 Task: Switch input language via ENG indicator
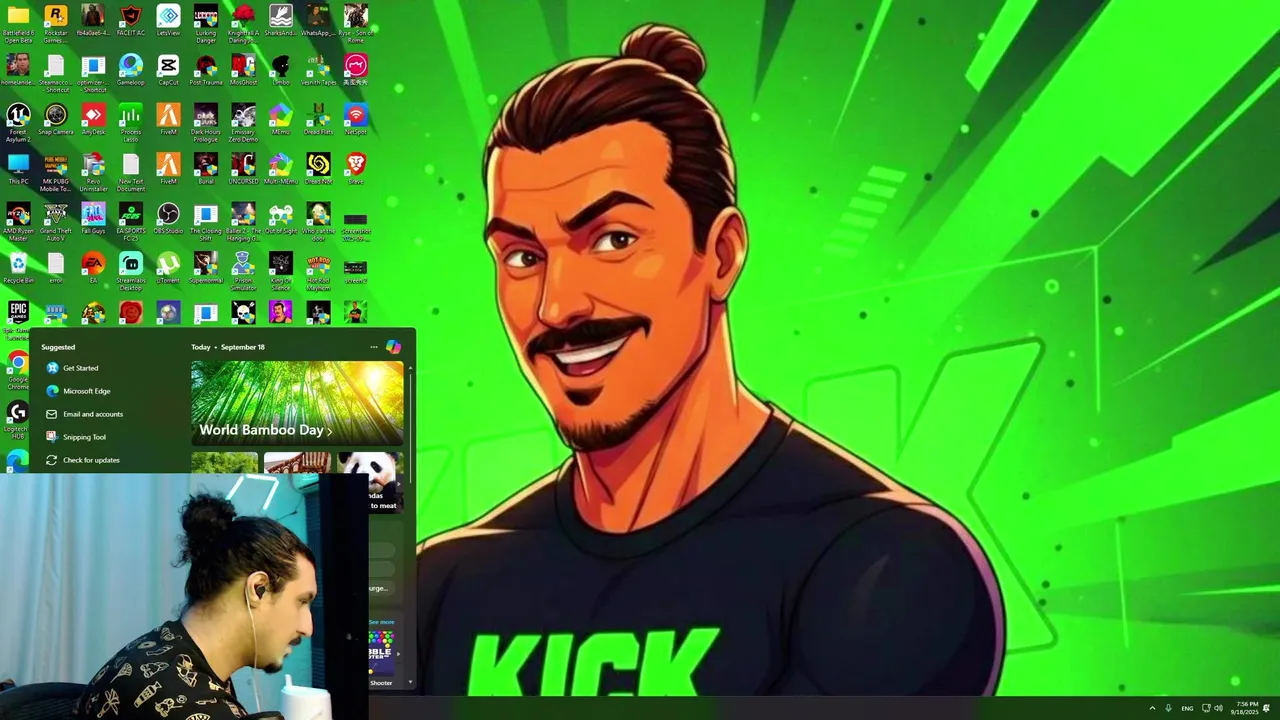tap(1187, 708)
